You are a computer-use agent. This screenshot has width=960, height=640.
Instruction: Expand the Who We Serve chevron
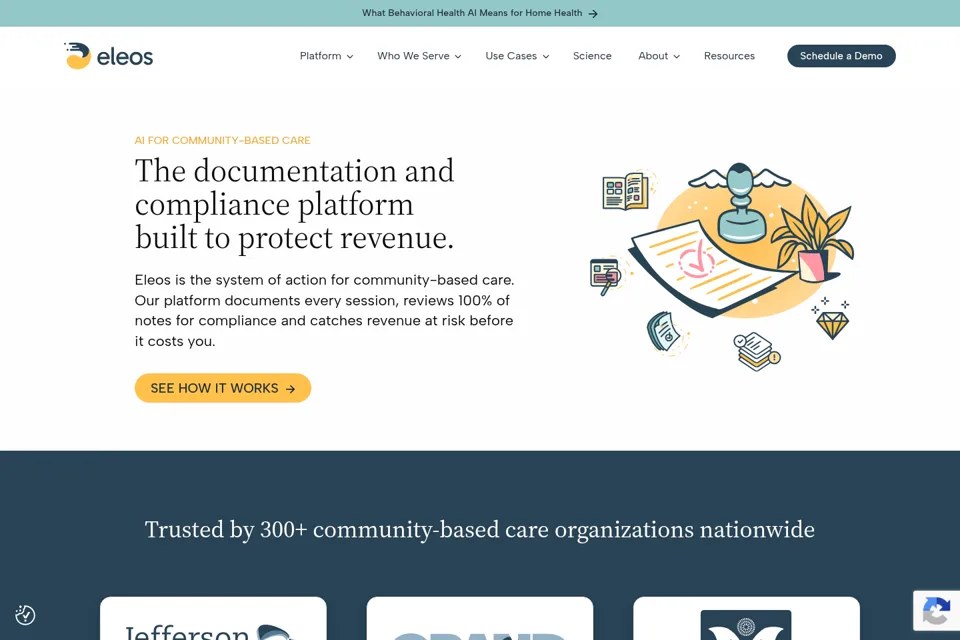458,56
